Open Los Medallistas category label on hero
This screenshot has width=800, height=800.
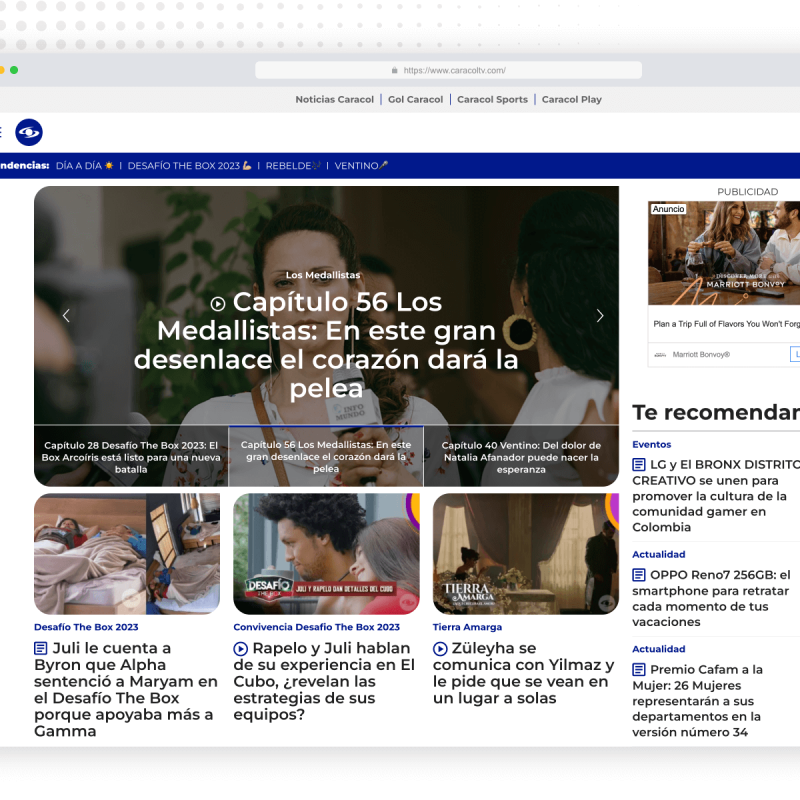(x=322, y=275)
